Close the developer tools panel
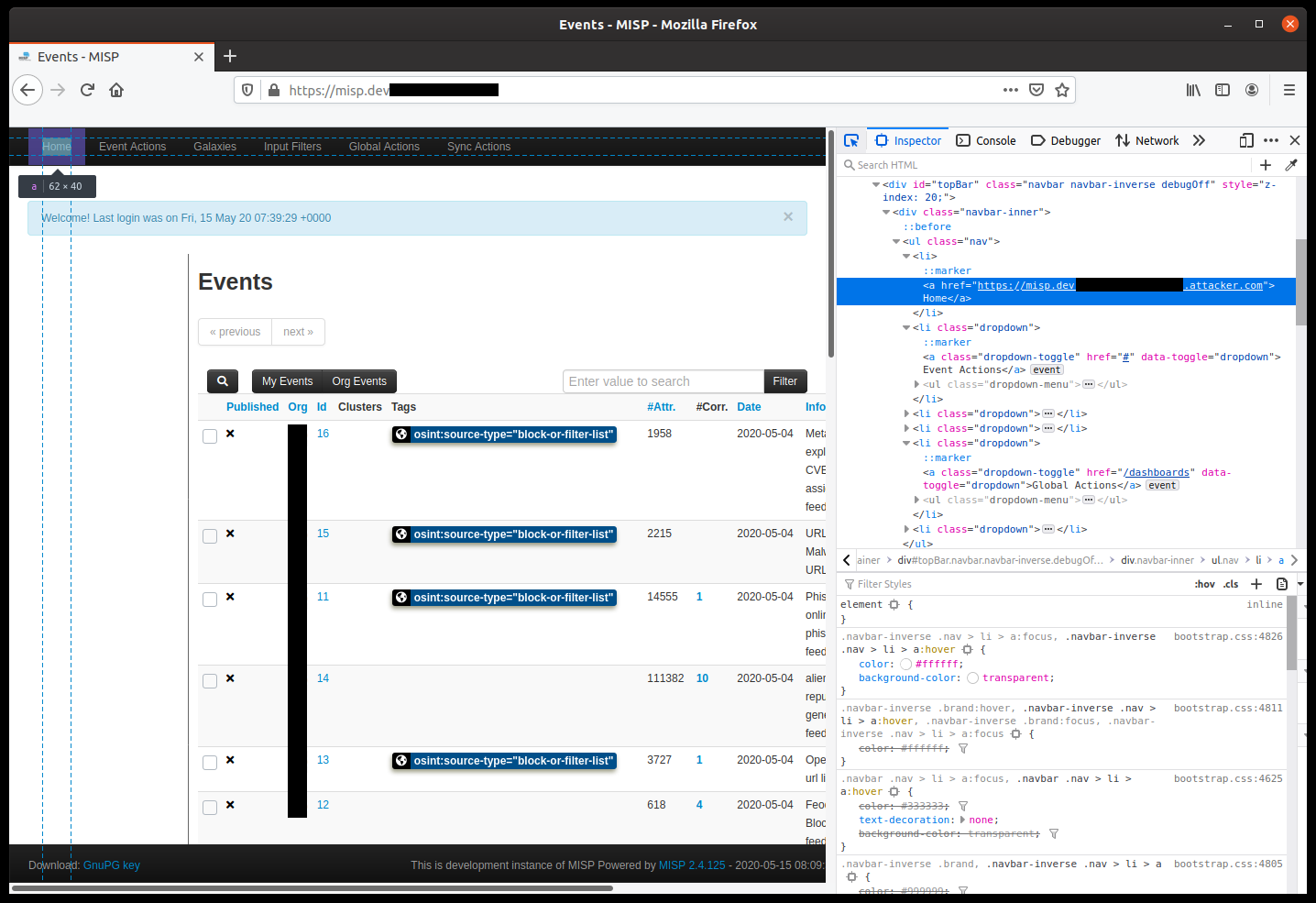This screenshot has width=1316, height=903. tap(1295, 140)
